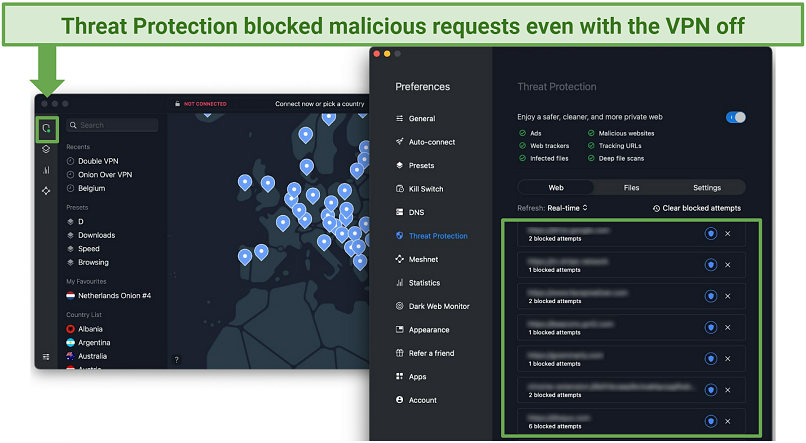Click the Refer a friend gift icon

coord(399,353)
